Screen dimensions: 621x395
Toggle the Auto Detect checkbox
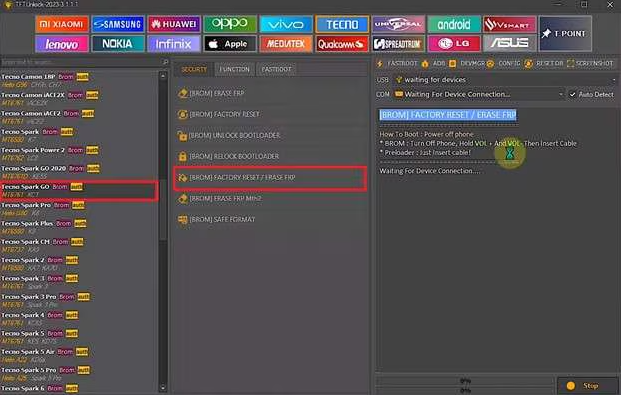(572, 94)
